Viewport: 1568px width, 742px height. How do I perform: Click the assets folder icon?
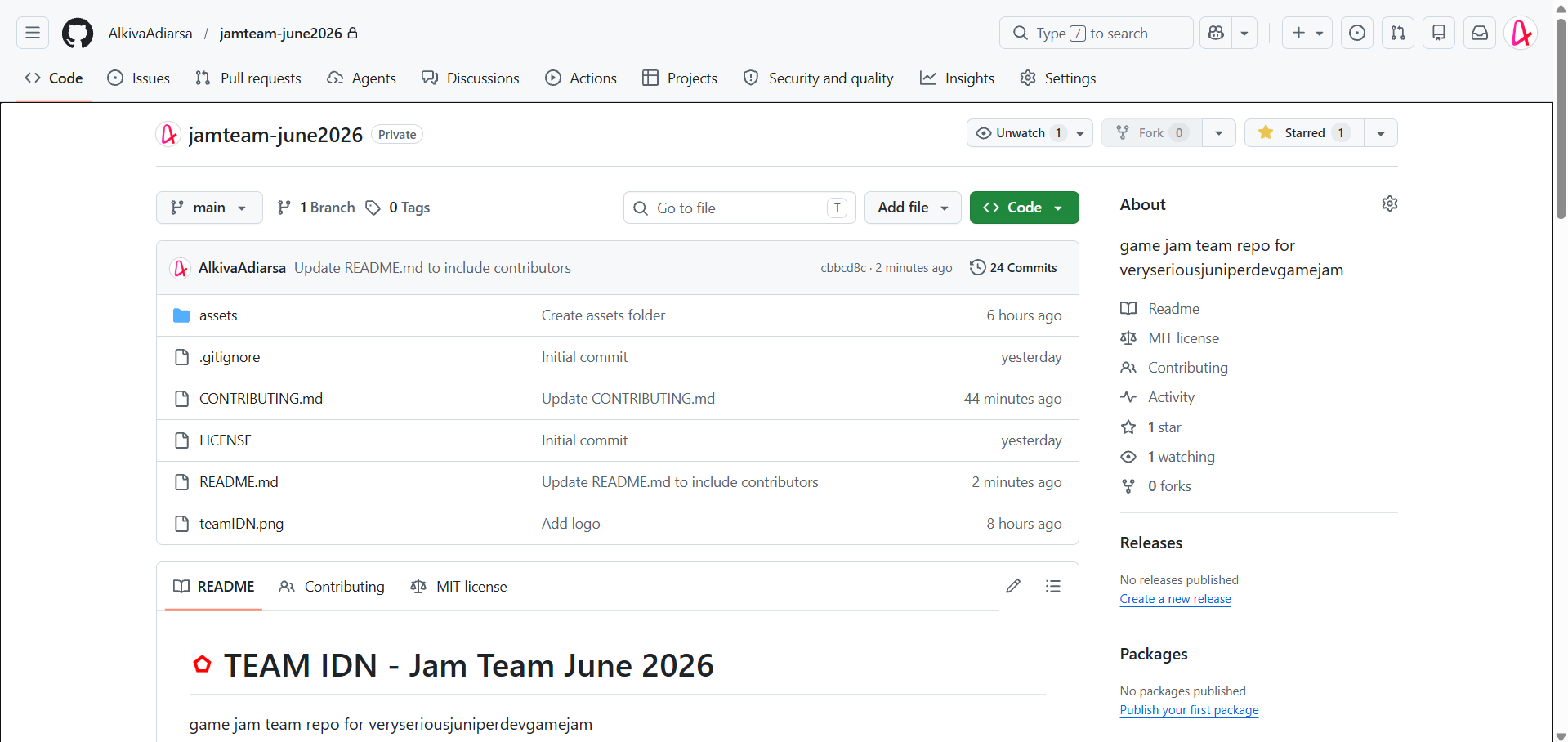click(181, 315)
